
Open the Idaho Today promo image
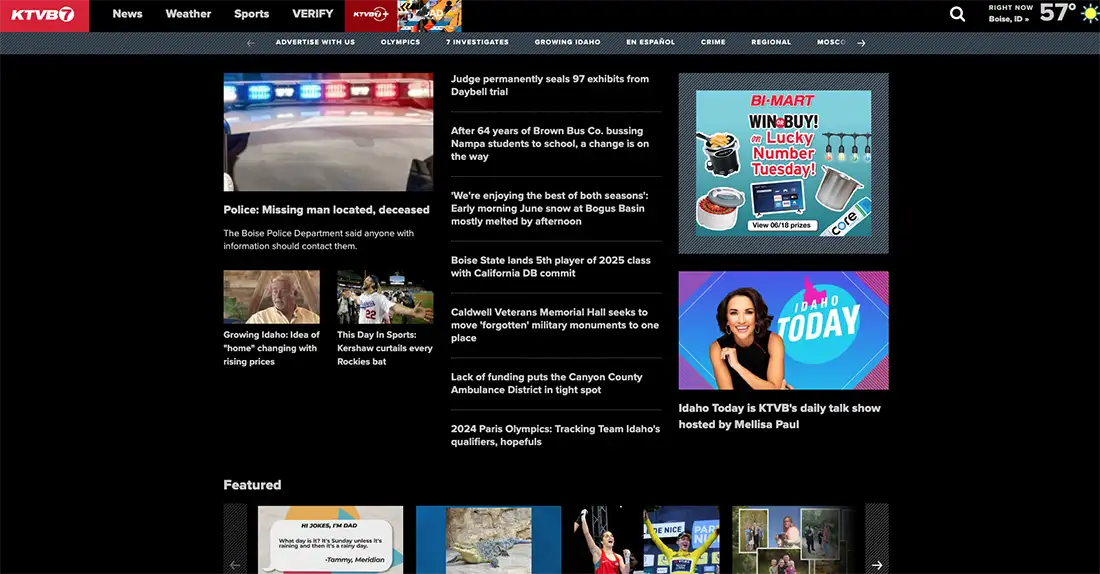pyautogui.click(x=784, y=331)
